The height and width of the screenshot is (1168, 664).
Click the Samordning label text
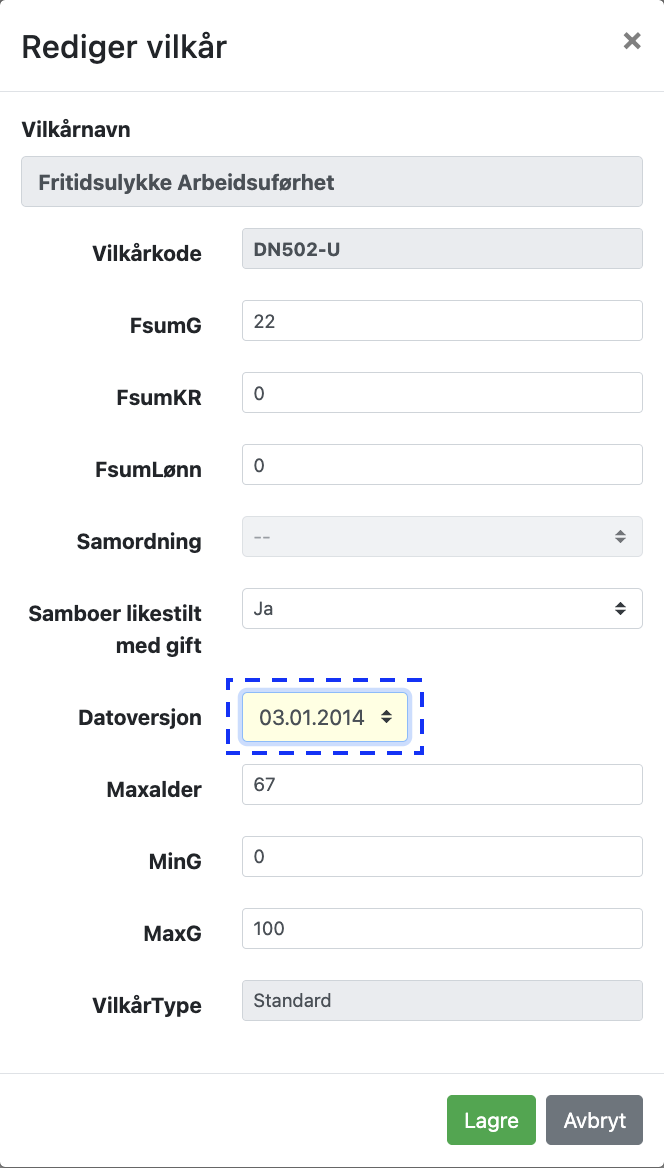coord(139,542)
